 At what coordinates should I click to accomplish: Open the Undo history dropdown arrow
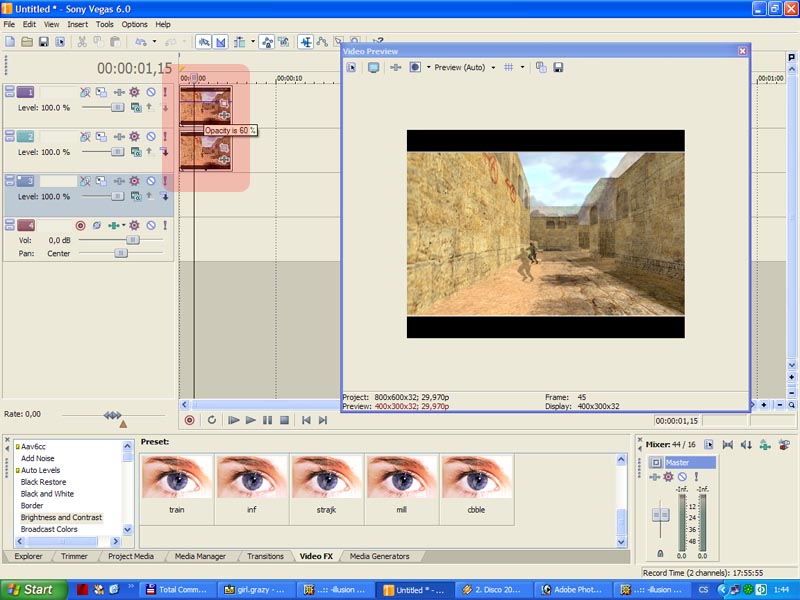(154, 42)
